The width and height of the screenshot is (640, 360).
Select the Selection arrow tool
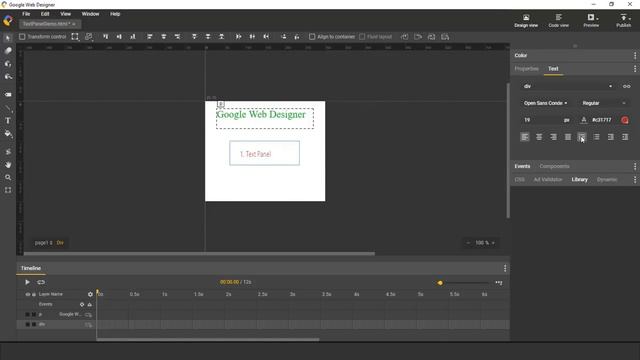click(x=8, y=38)
